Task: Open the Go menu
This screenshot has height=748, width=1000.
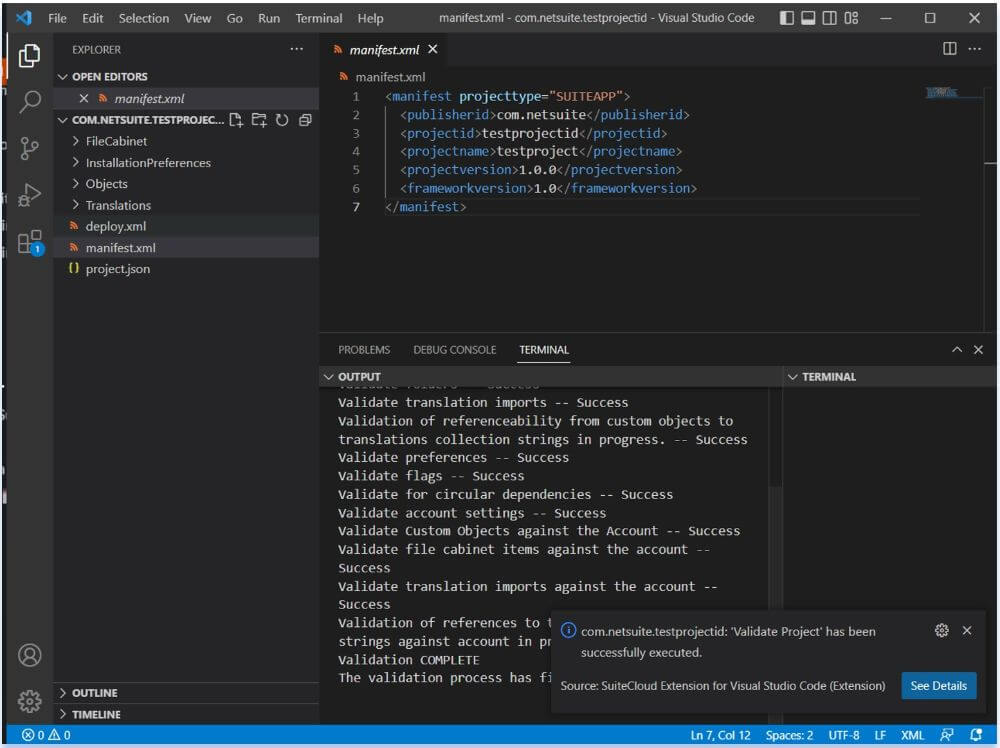Action: coord(234,18)
